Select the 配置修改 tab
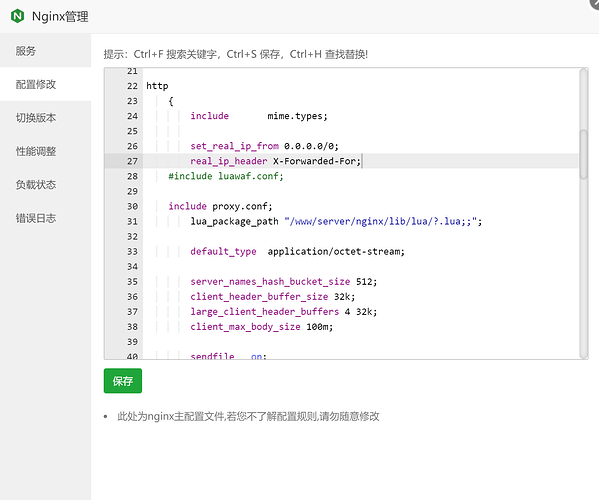Screen dimensions: 599x500 pos(45,84)
